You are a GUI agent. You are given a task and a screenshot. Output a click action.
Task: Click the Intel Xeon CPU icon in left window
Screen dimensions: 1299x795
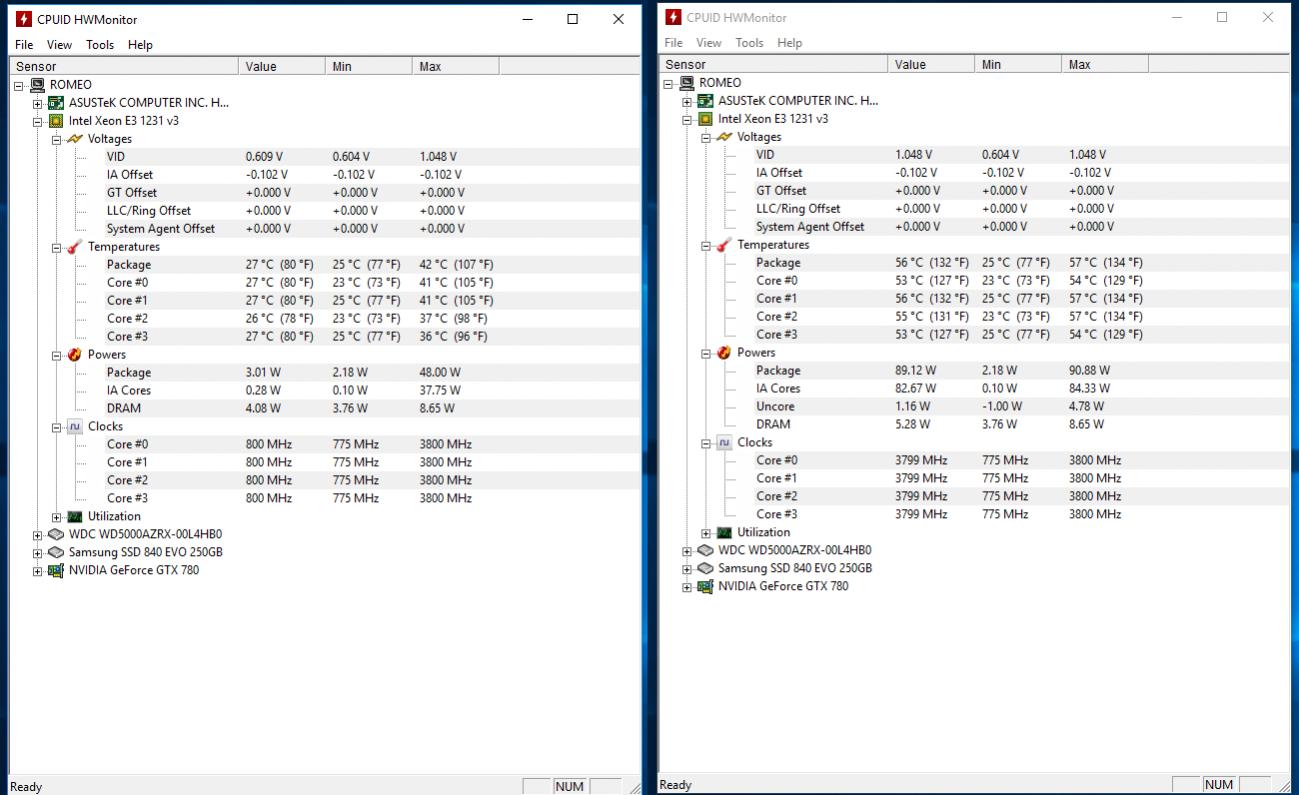(57, 121)
